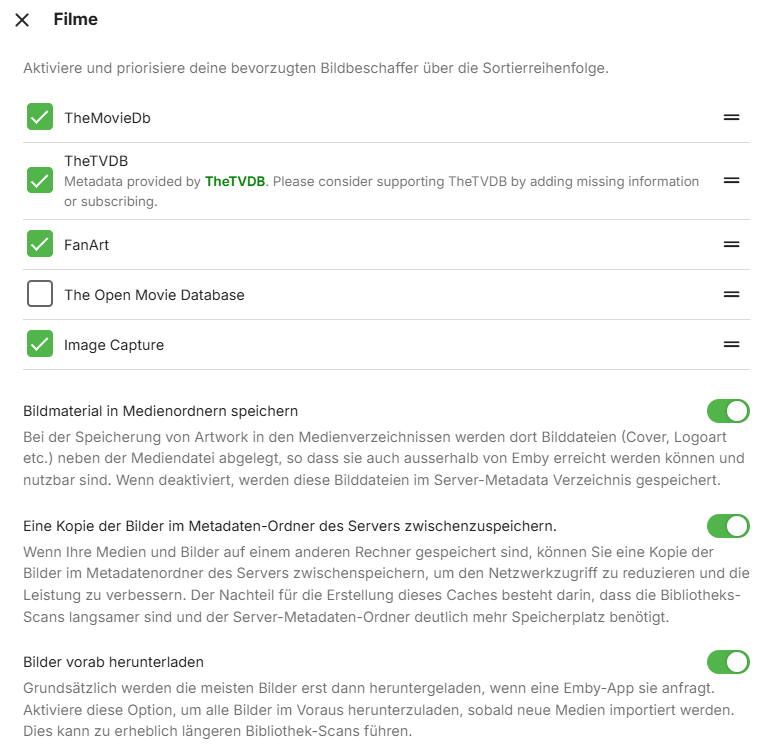The image size is (780, 750).
Task: Close the Filme dialog with X icon
Action: (x=22, y=20)
